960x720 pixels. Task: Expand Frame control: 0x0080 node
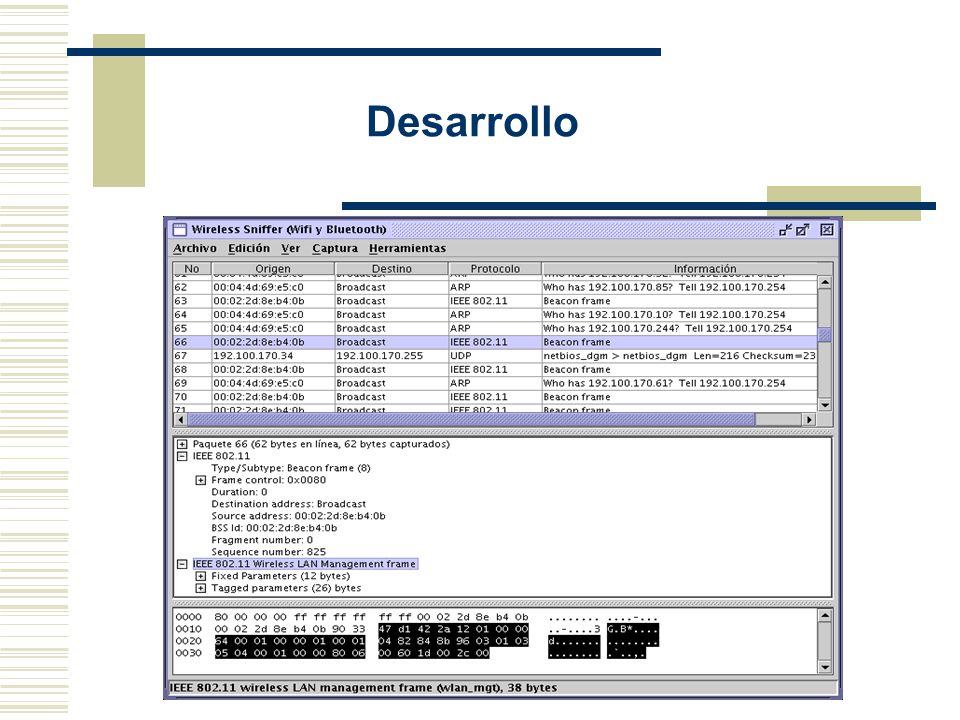[x=200, y=481]
